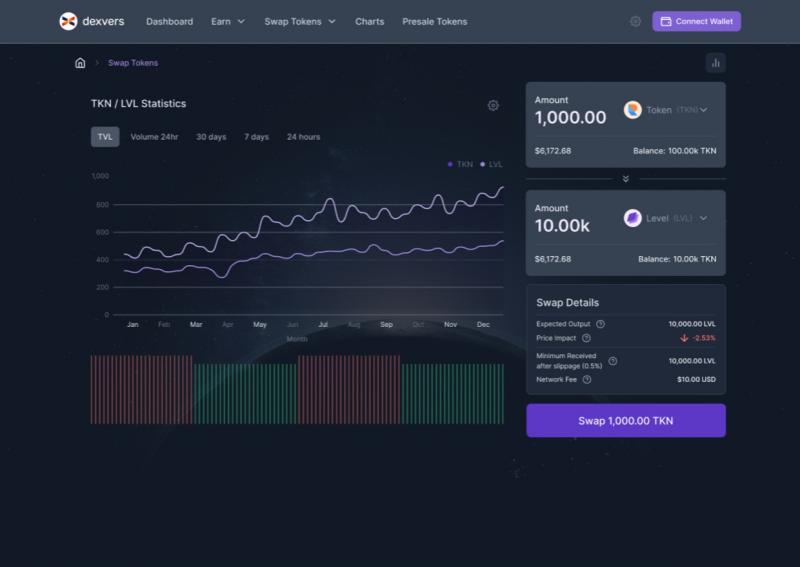800x567 pixels.
Task: Open chart statistics settings gear
Action: coord(493,105)
